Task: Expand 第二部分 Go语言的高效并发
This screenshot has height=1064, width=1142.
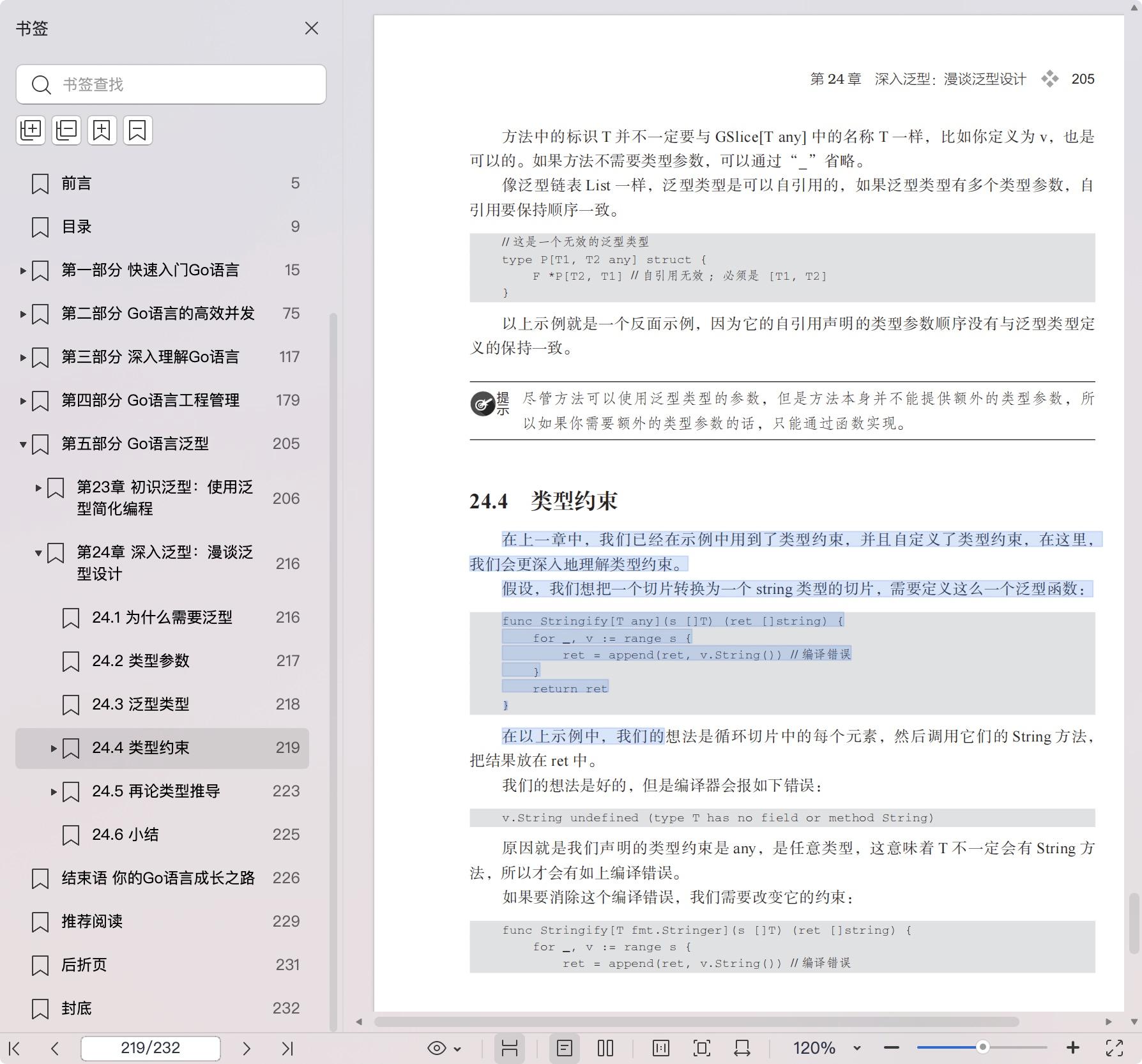Action: [x=23, y=314]
